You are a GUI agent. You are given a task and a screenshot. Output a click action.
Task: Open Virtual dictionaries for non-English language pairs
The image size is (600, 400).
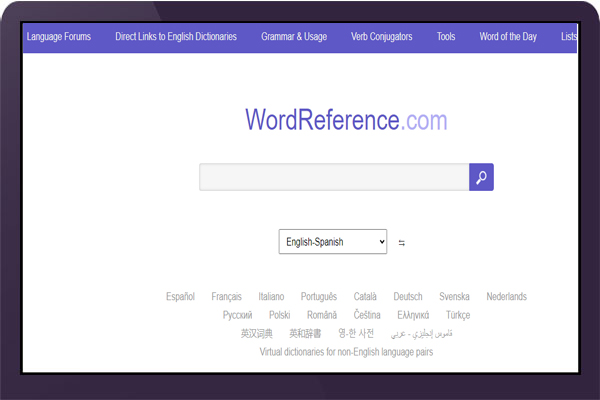(x=346, y=352)
